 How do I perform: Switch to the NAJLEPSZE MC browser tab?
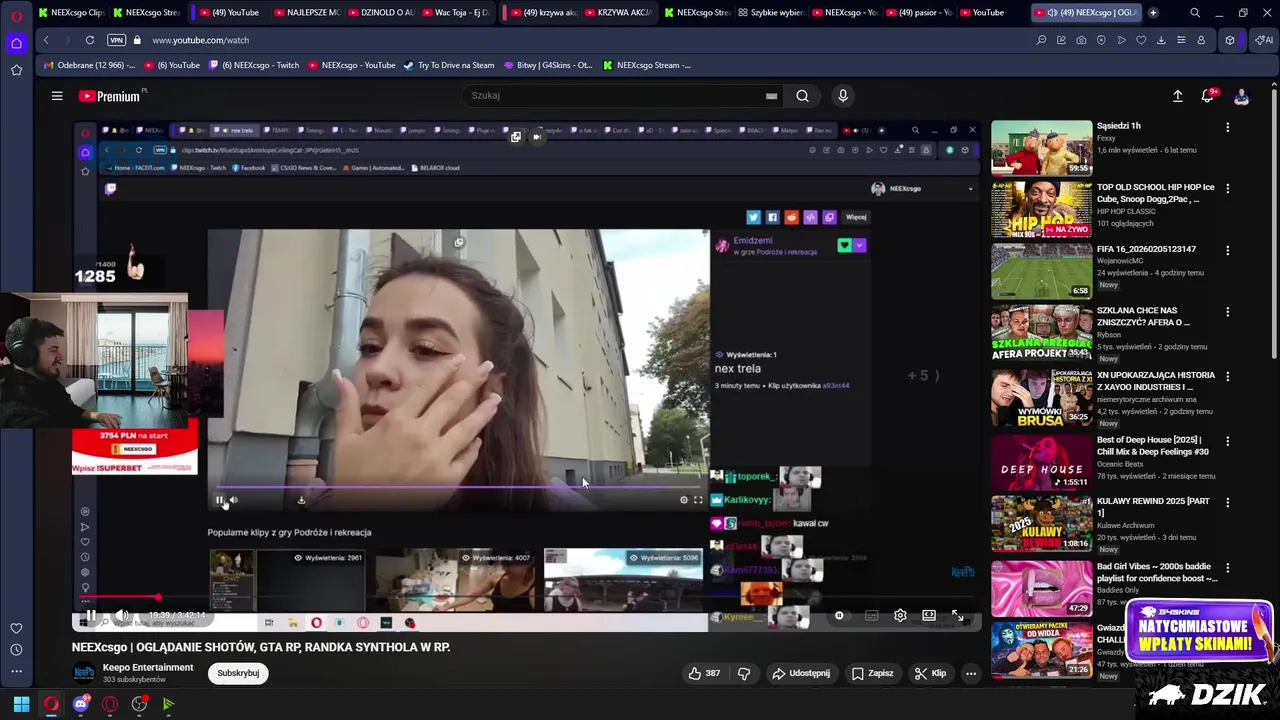click(308, 13)
